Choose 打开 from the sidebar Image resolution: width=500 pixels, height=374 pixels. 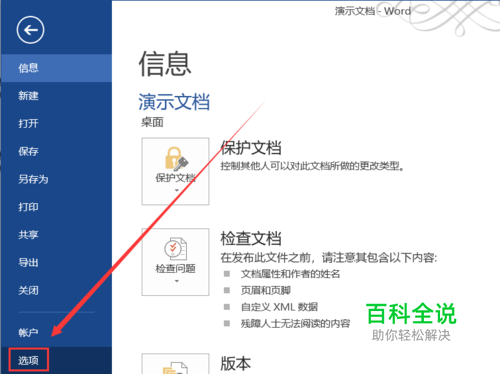[x=56, y=124]
